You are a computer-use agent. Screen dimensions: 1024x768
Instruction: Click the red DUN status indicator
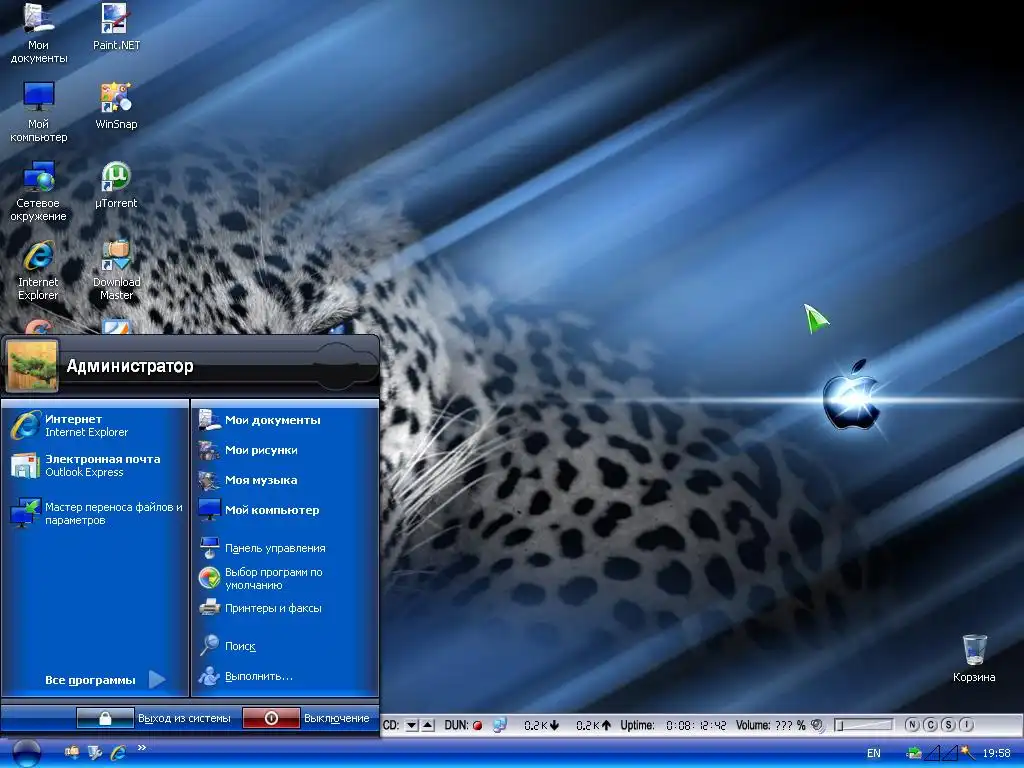point(477,725)
